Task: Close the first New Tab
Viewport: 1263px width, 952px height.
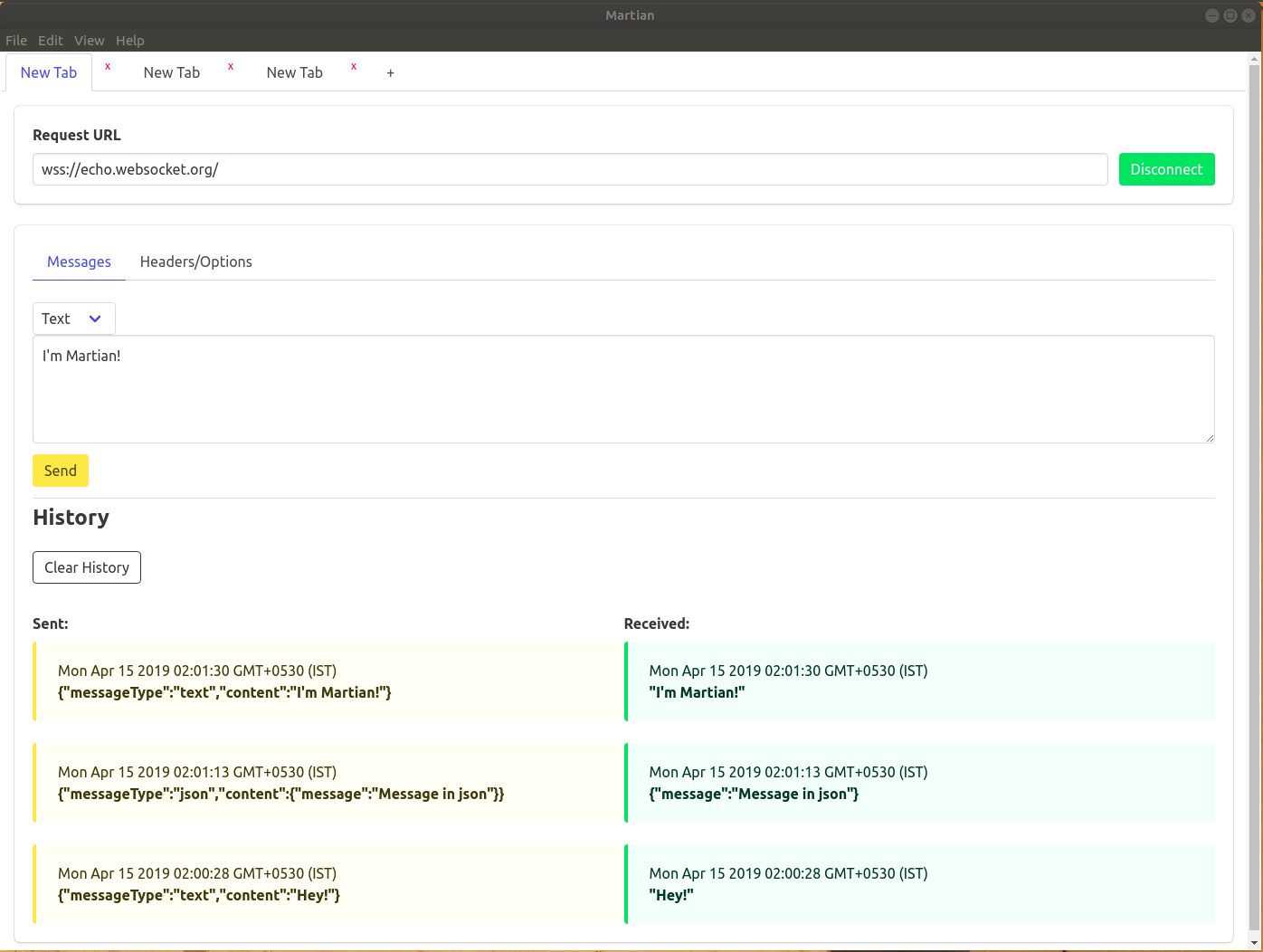Action: tap(108, 67)
